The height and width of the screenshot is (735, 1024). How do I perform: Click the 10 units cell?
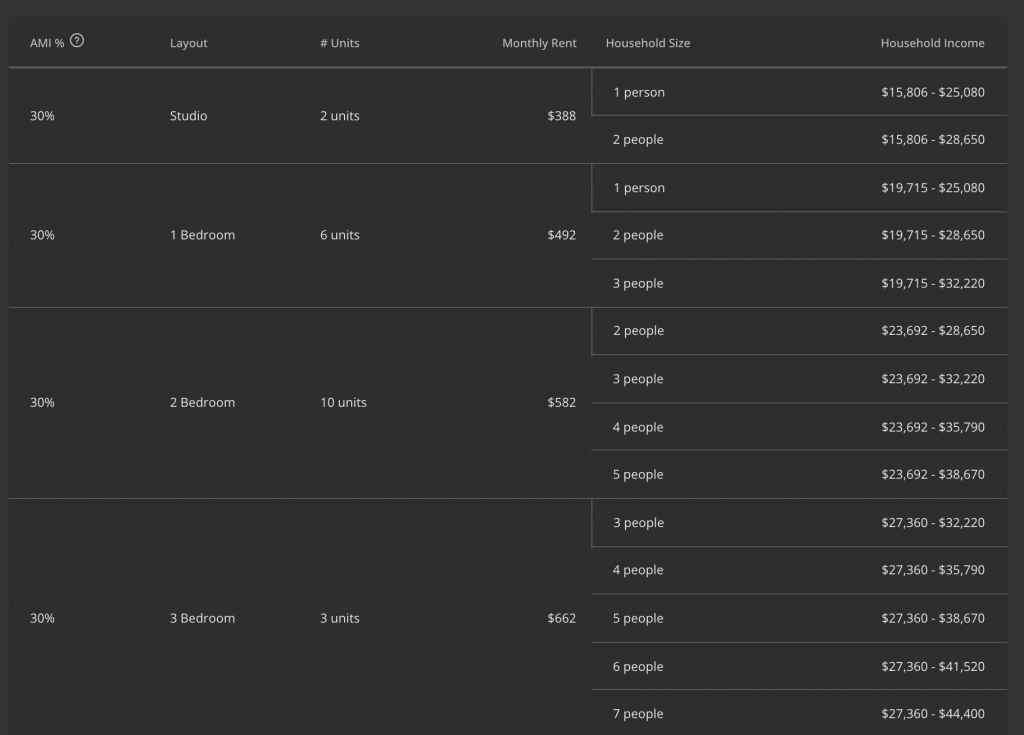(343, 402)
